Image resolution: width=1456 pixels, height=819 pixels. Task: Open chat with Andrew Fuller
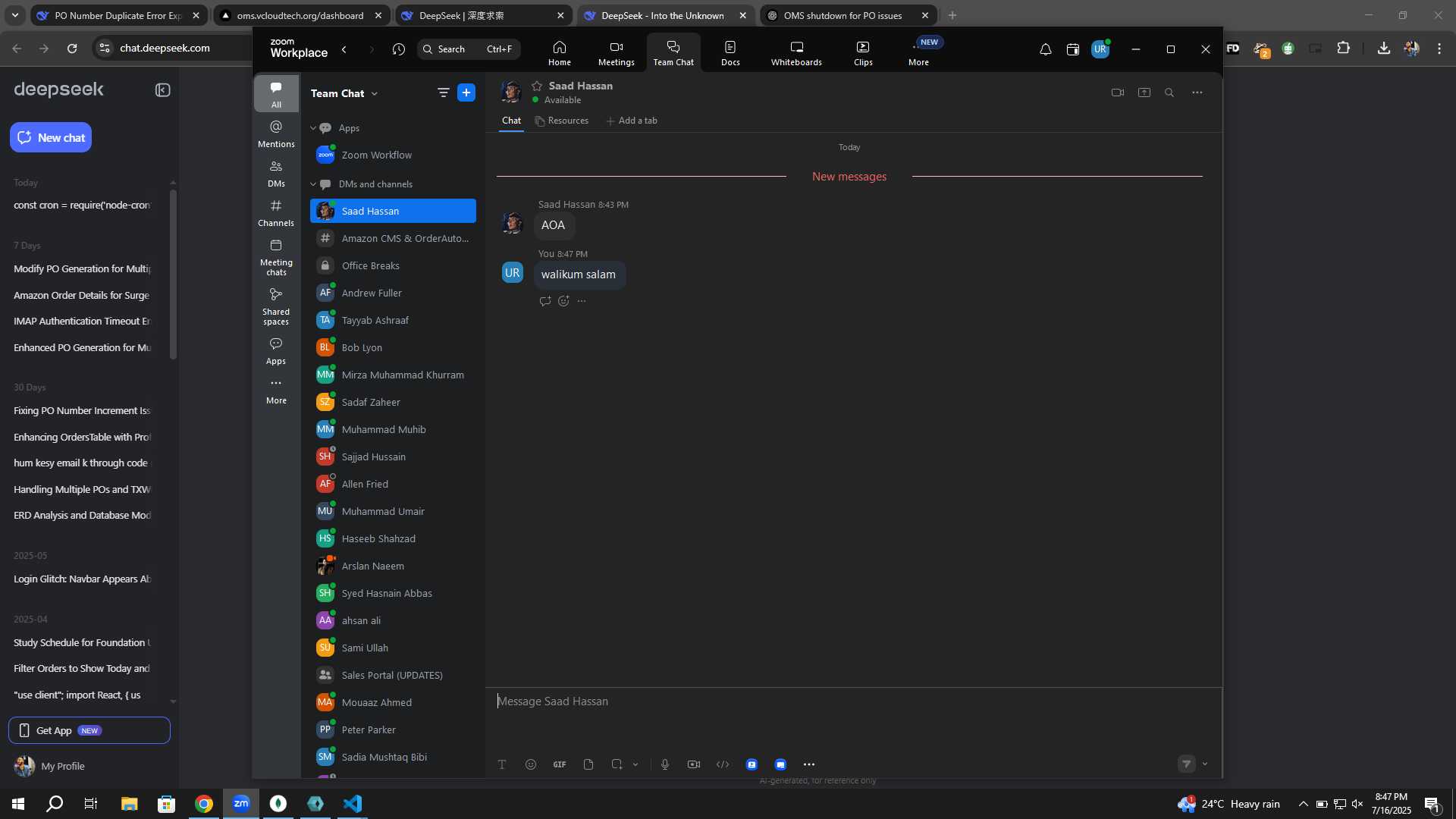(393, 293)
